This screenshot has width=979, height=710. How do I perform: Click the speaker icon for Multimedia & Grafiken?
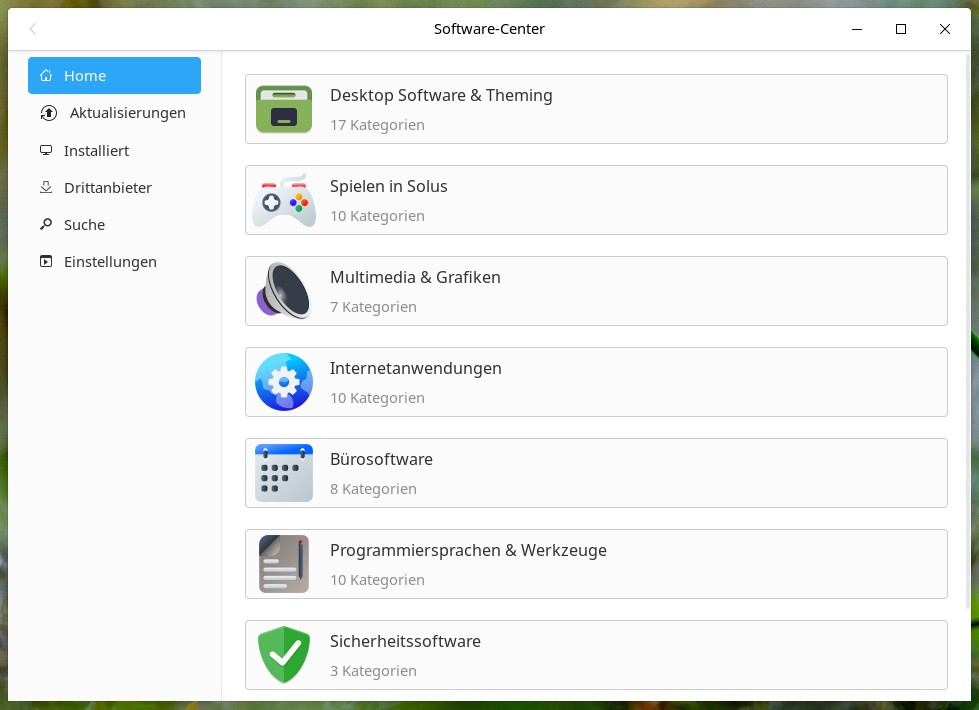tap(283, 291)
